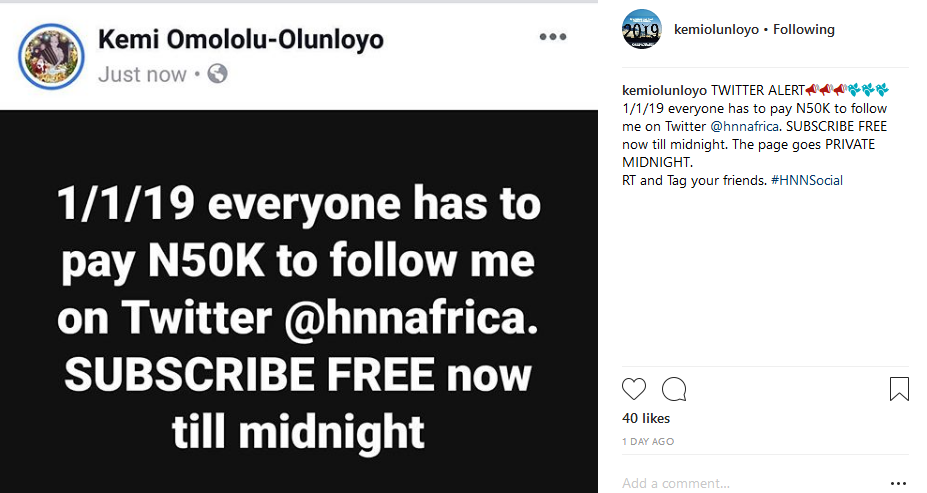
Task: Click the Facebook profile picture of Kemi
Action: tap(51, 57)
